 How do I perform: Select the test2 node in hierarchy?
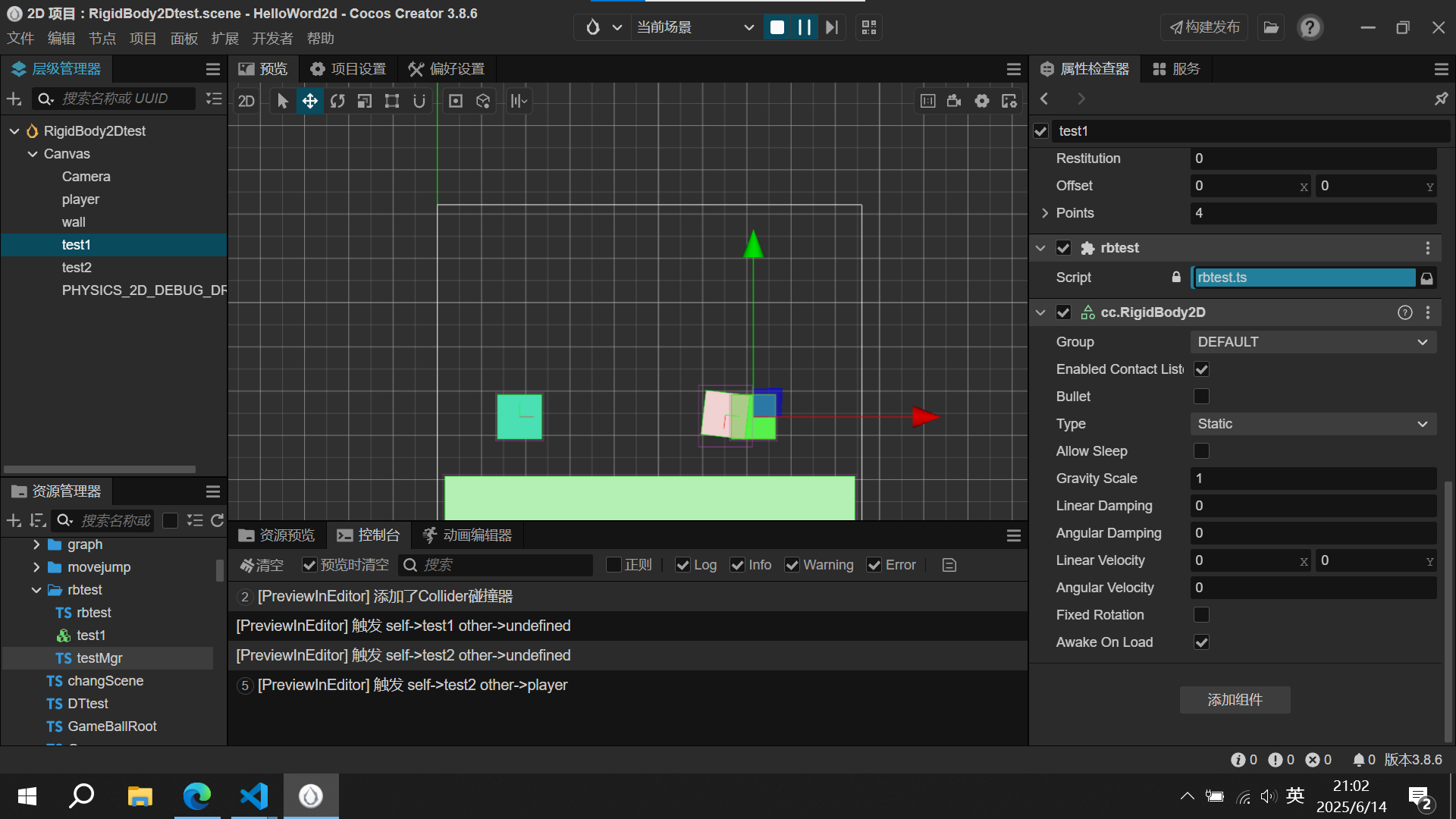click(x=77, y=268)
